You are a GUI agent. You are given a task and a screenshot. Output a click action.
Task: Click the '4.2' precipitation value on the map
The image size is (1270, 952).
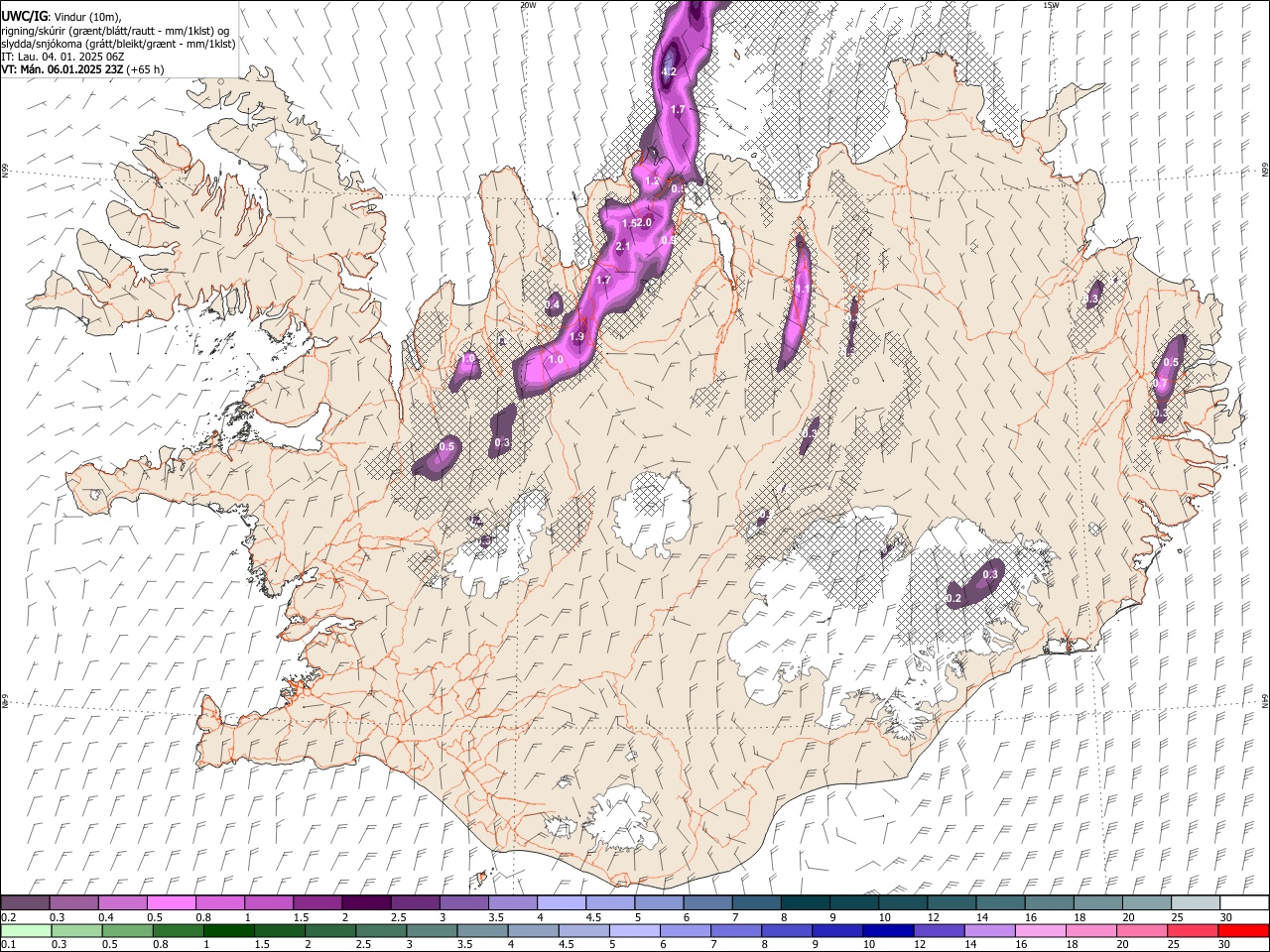click(x=669, y=71)
